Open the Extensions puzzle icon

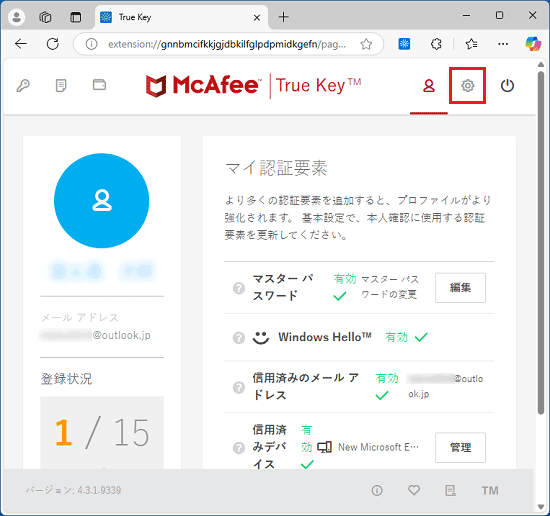(x=436, y=44)
